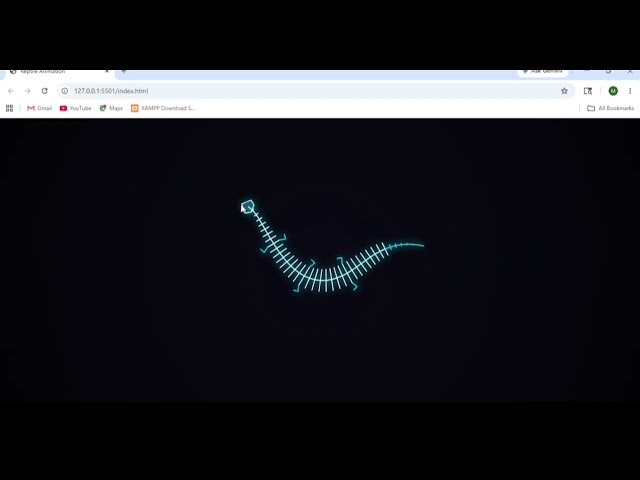Open the YouTube bookmark

(x=76, y=108)
